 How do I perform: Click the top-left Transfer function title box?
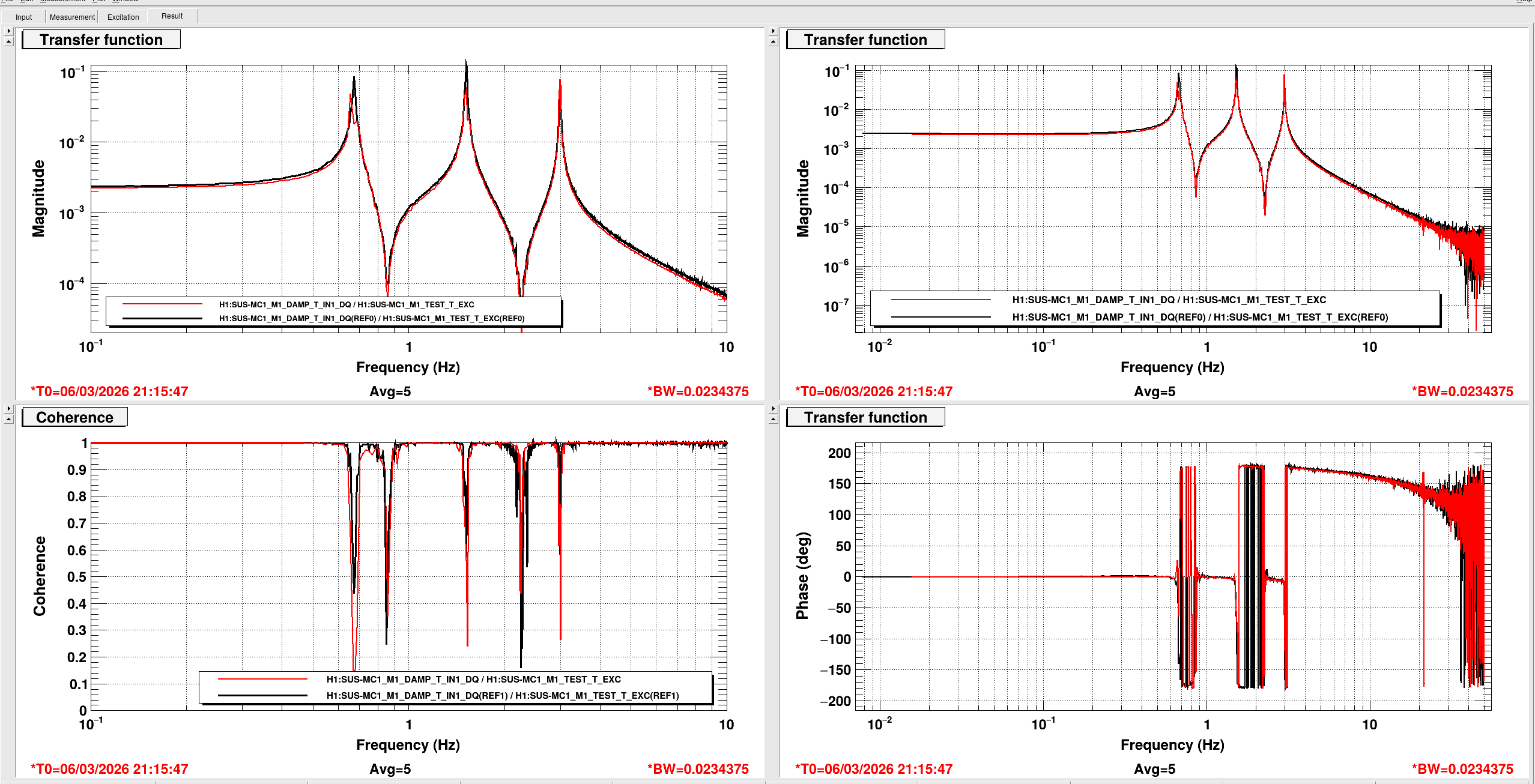[101, 40]
